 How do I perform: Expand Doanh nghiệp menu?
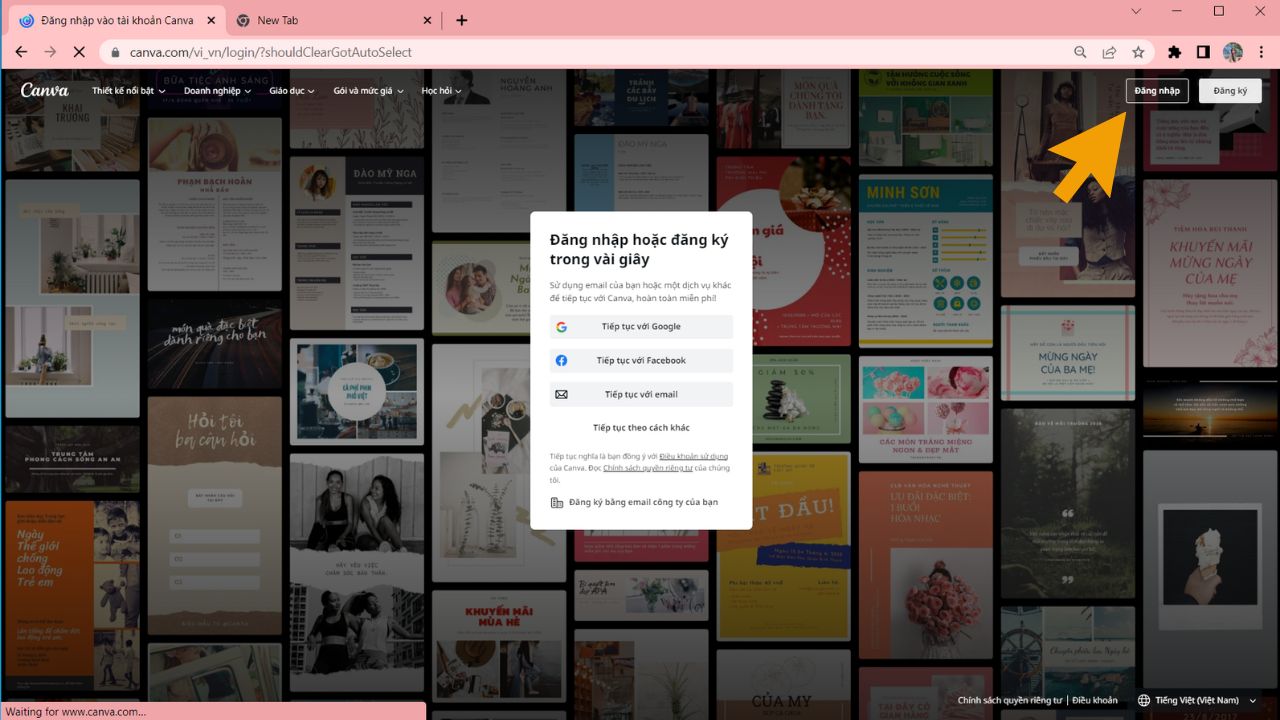point(217,91)
